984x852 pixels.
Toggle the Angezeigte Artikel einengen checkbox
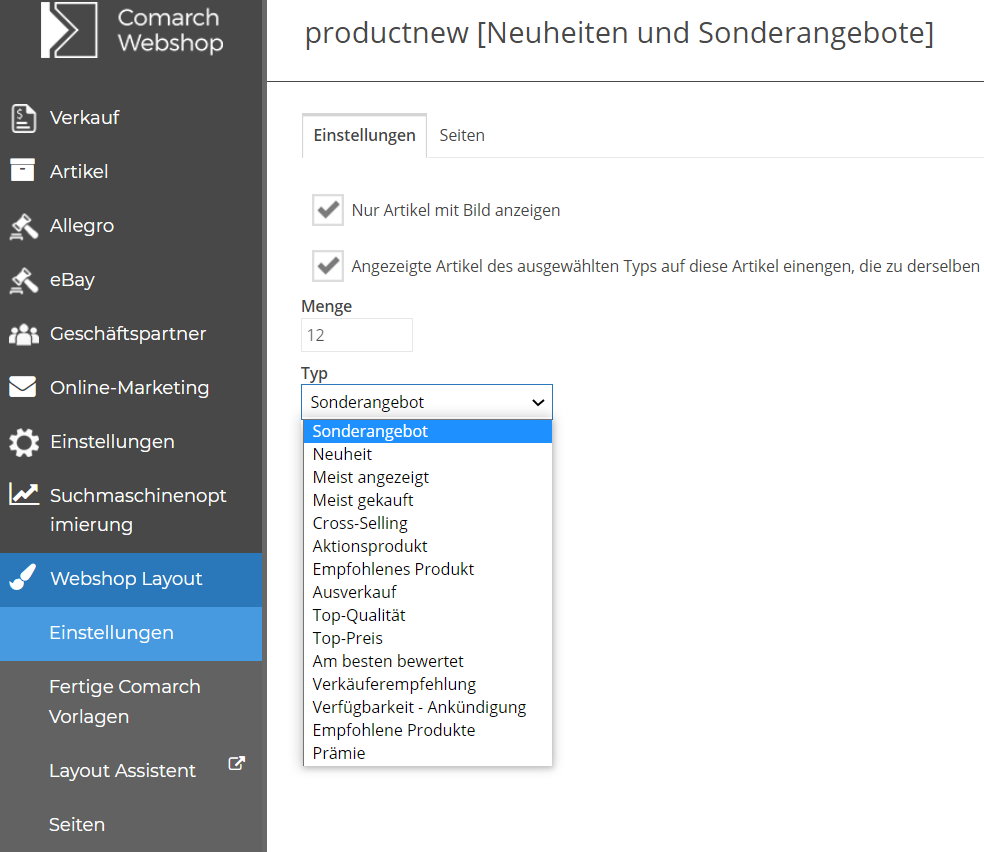point(328,266)
